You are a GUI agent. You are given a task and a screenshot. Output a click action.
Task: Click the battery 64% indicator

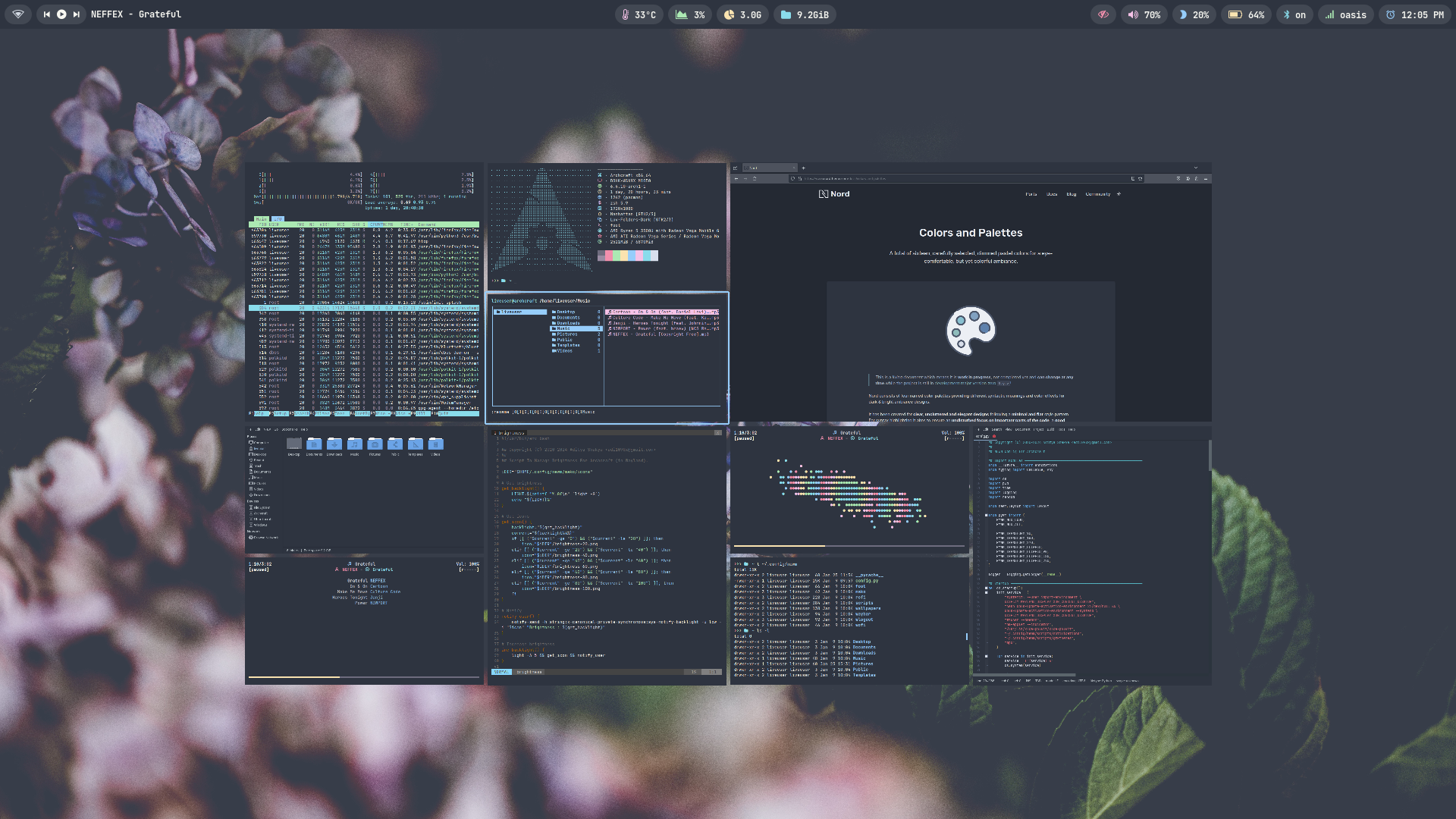click(1245, 14)
